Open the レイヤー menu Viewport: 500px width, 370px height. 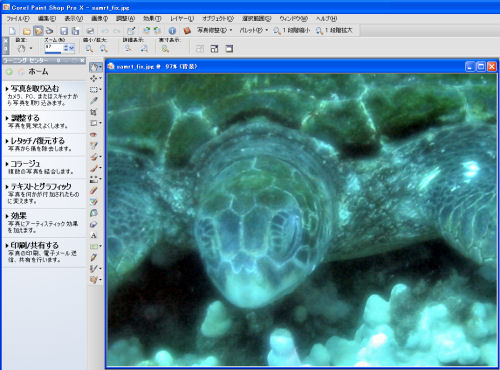click(182, 19)
